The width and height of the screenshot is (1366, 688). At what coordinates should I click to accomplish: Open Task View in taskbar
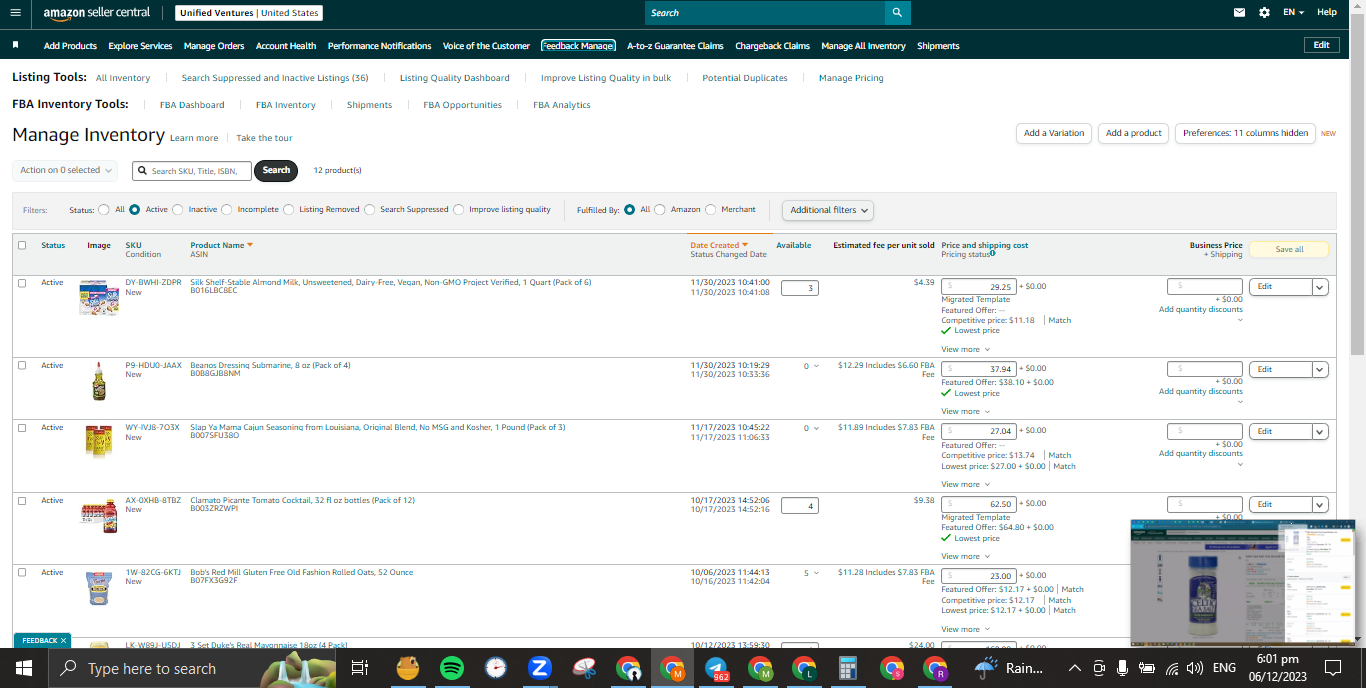point(360,668)
